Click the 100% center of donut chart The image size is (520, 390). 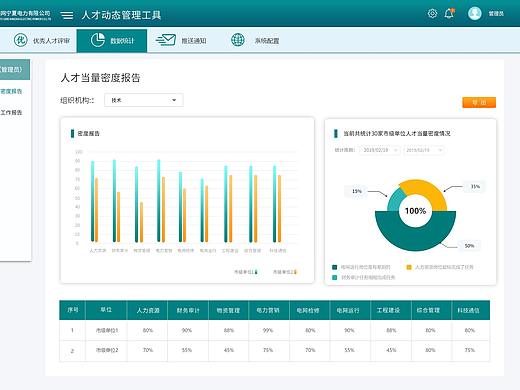415,211
